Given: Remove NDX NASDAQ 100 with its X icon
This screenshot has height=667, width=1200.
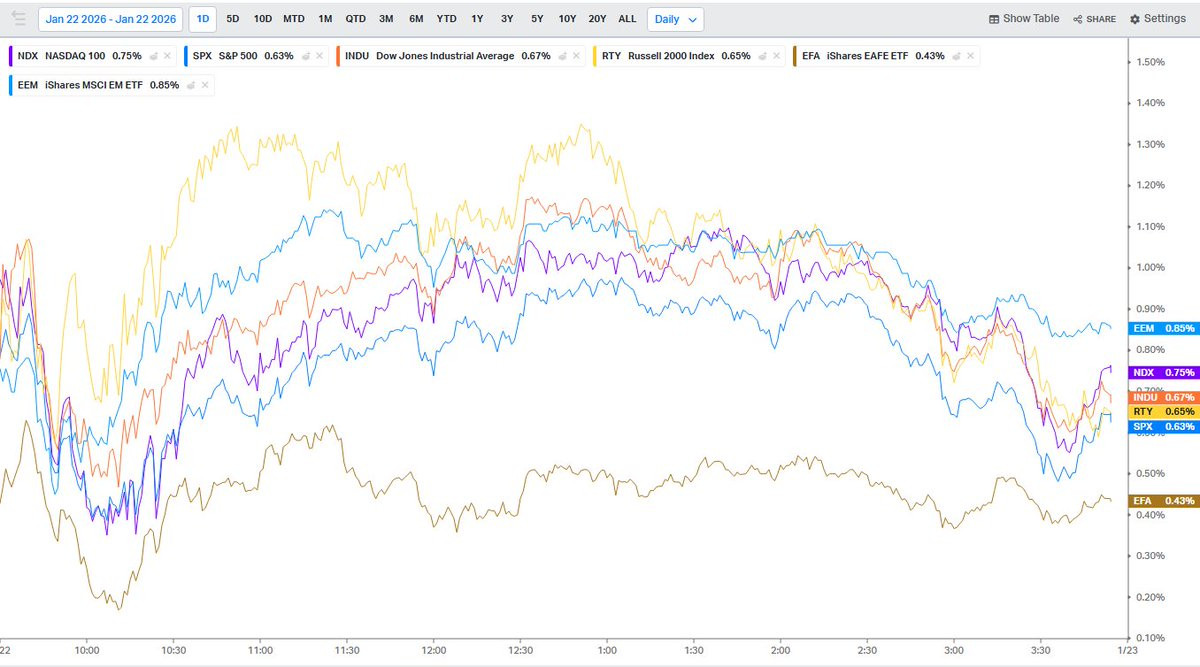Looking at the screenshot, I should (x=167, y=56).
